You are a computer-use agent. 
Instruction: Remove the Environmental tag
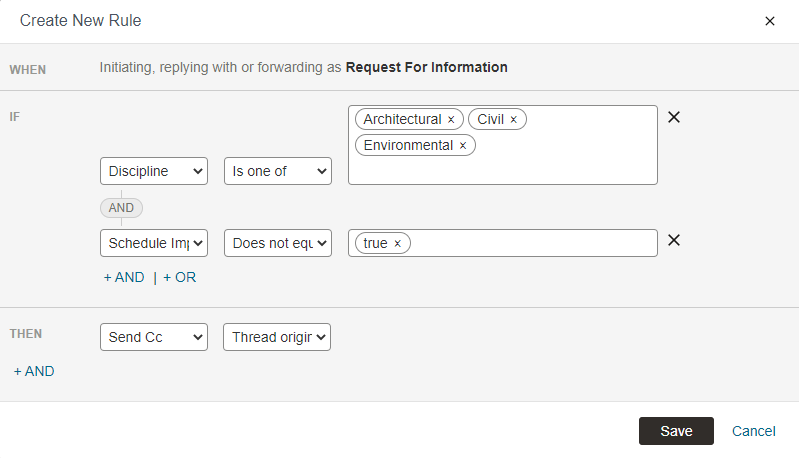coord(463,146)
